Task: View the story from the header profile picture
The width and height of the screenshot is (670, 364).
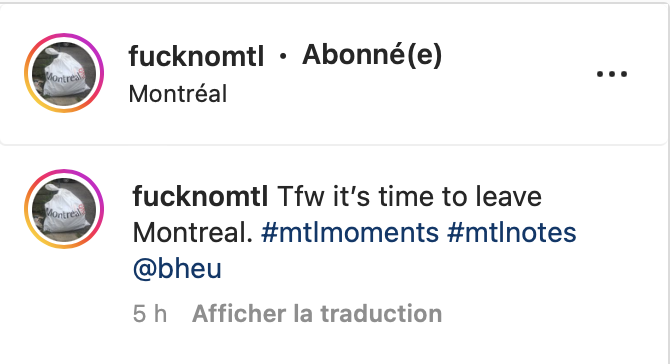Action: (64, 73)
